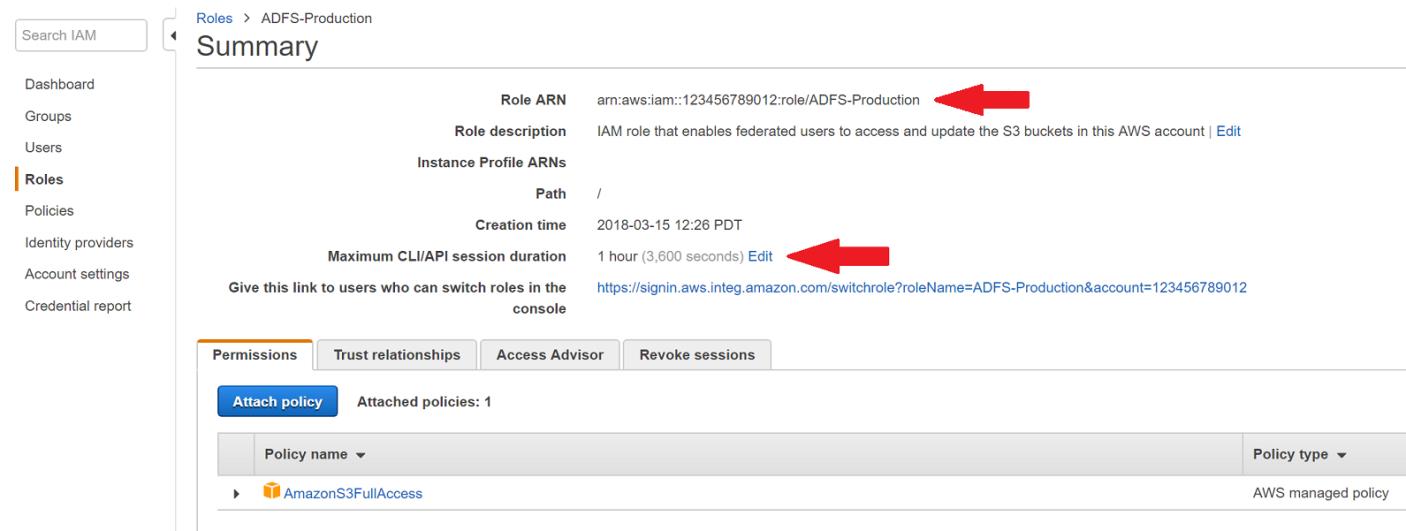Viewport: 1406px width, 531px height.
Task: Open the Credential report page
Action: point(78,306)
